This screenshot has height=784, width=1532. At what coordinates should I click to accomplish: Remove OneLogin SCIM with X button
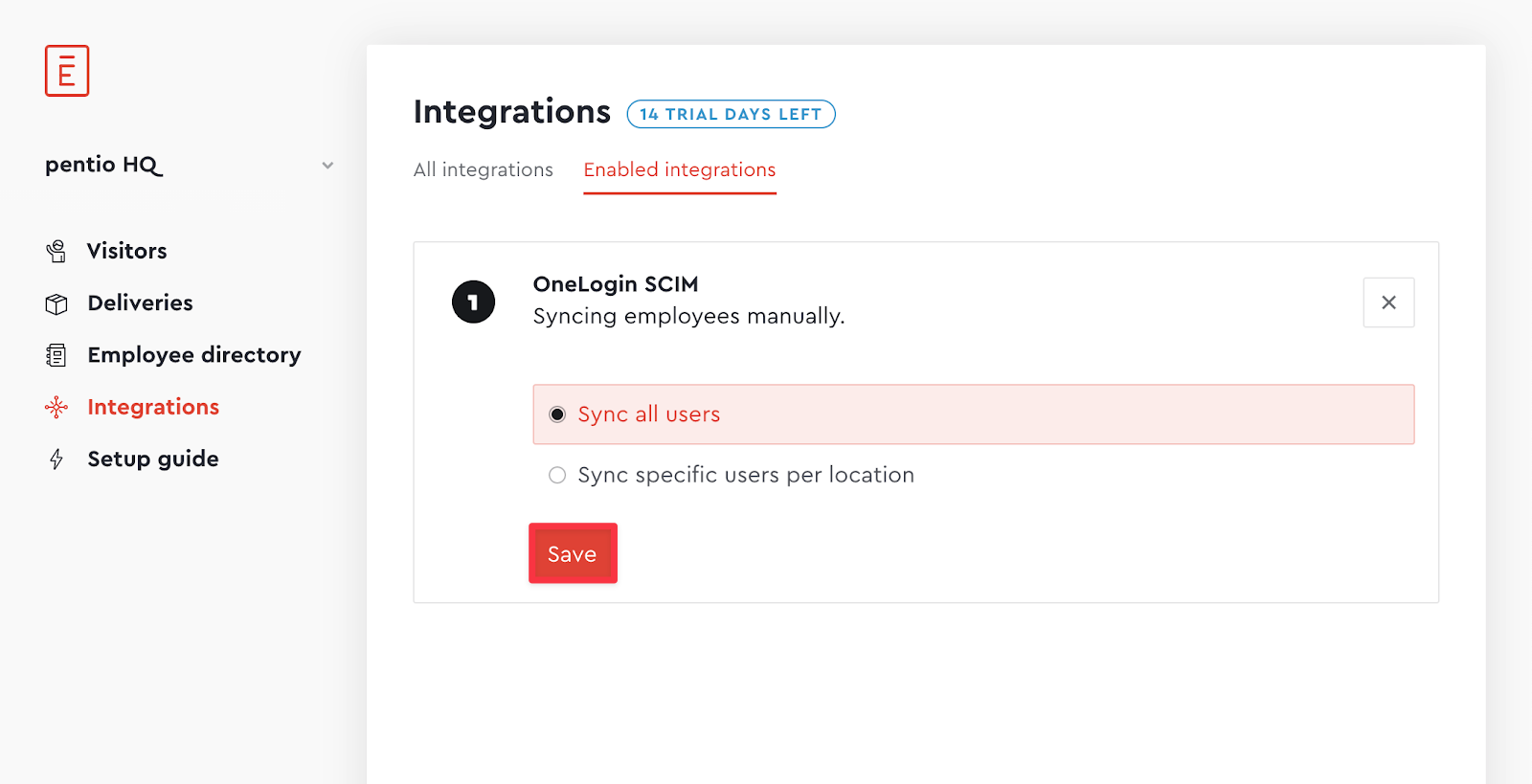point(1388,302)
